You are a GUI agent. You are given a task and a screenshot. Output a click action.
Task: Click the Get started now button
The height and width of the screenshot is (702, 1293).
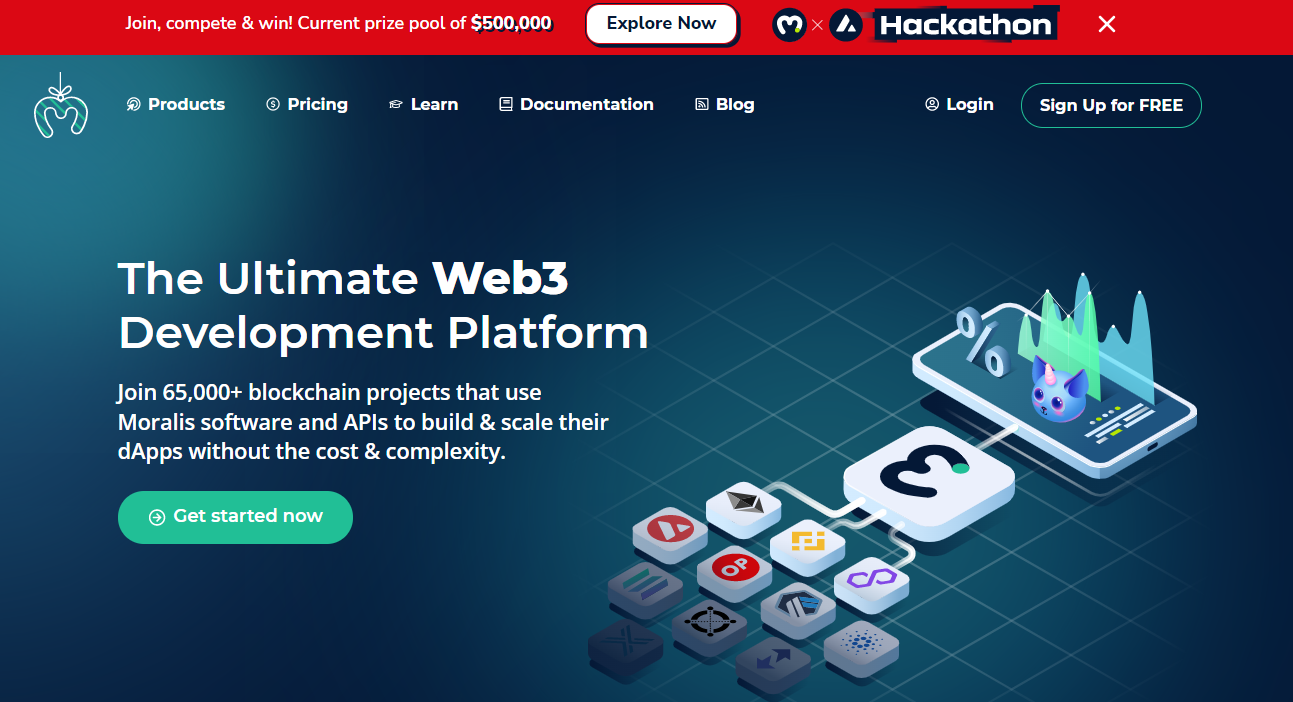[x=235, y=517]
